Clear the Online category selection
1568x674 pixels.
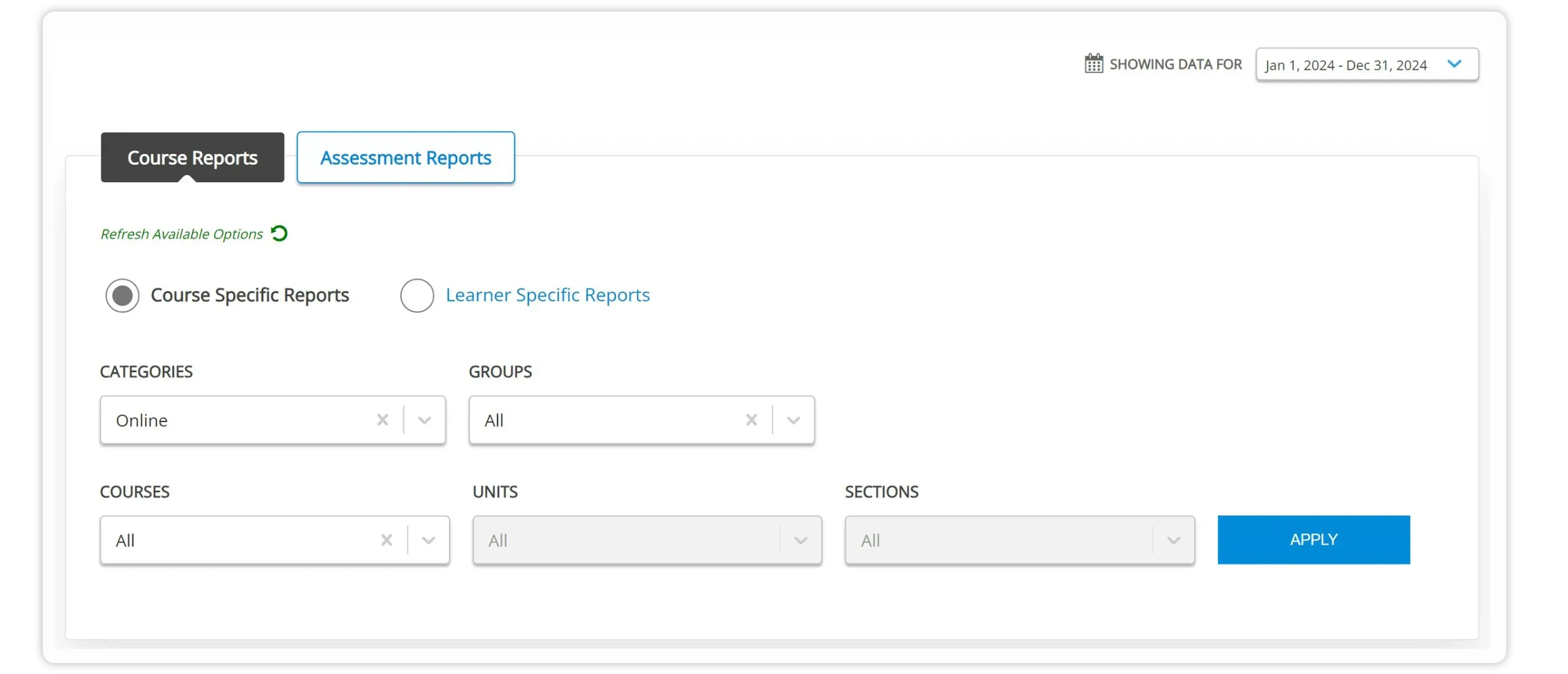coord(383,420)
